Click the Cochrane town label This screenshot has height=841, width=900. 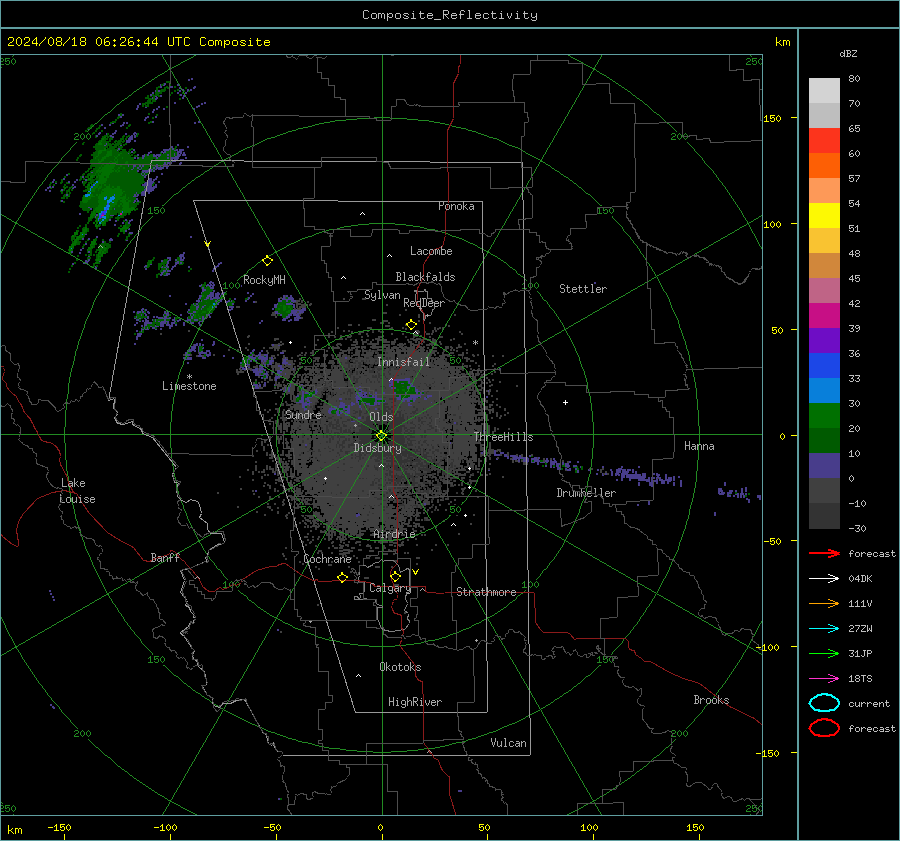click(327, 559)
